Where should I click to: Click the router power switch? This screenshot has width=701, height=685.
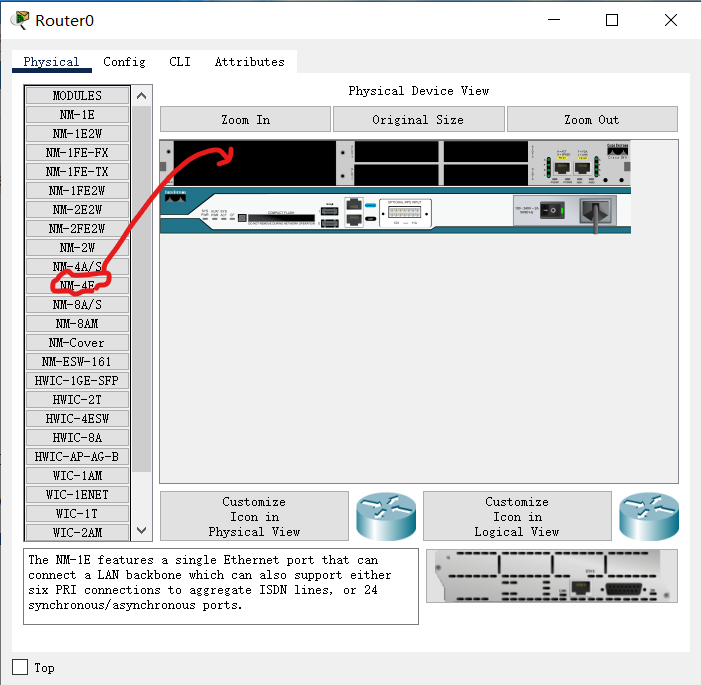[x=552, y=210]
